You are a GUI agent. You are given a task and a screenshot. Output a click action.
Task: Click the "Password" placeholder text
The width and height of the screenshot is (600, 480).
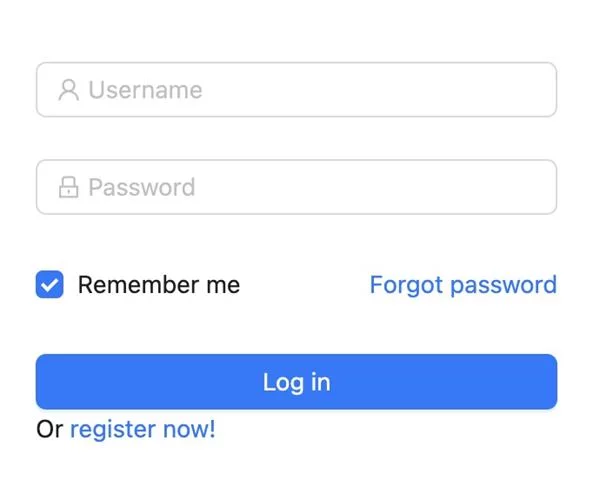[x=141, y=187]
